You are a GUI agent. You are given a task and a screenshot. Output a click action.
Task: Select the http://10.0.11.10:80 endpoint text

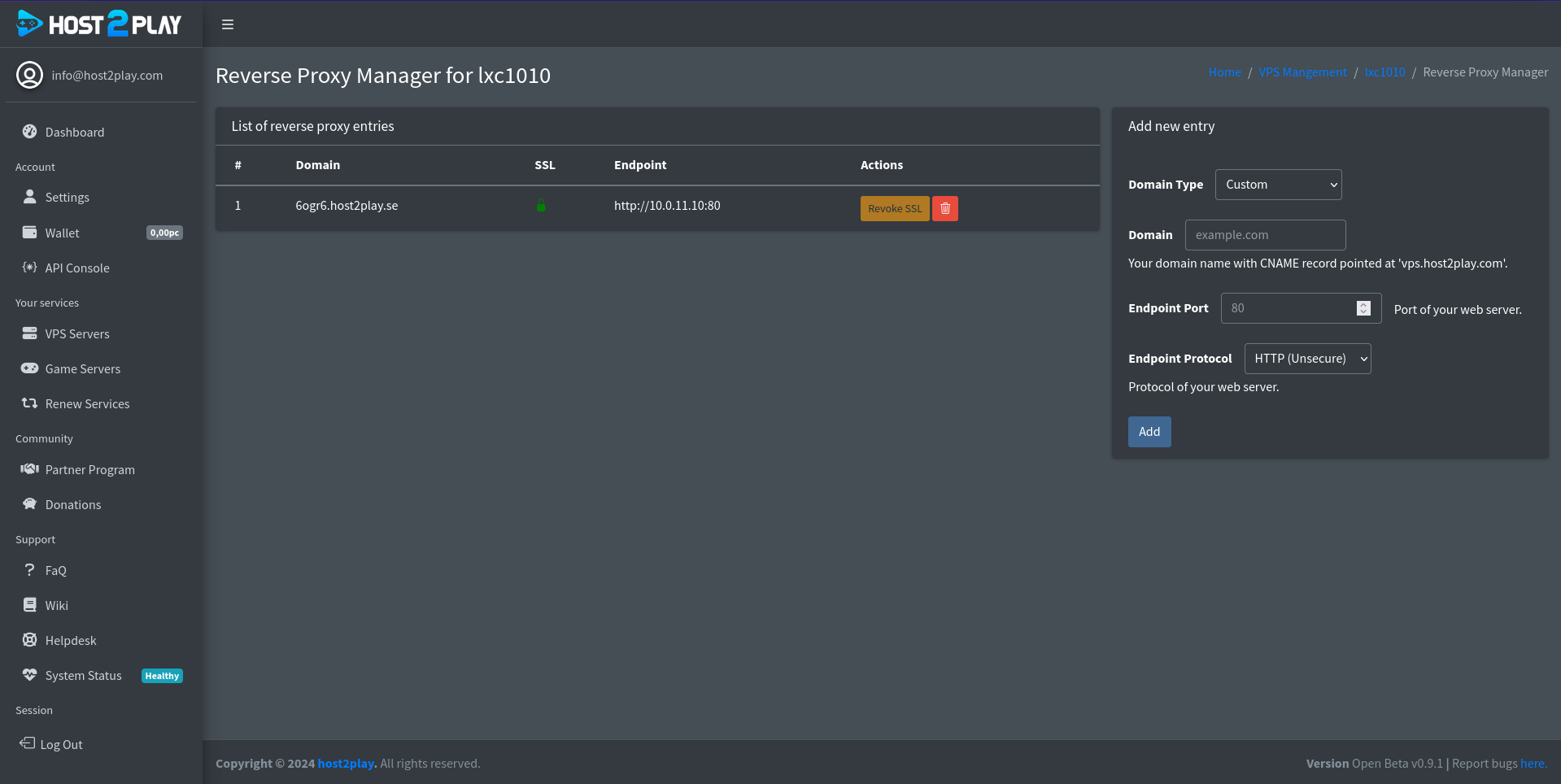click(x=667, y=206)
